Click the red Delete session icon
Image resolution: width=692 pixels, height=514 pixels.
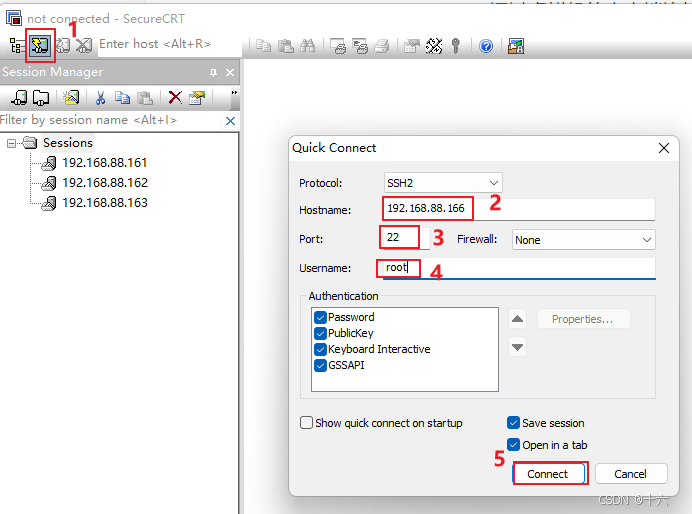(x=175, y=98)
